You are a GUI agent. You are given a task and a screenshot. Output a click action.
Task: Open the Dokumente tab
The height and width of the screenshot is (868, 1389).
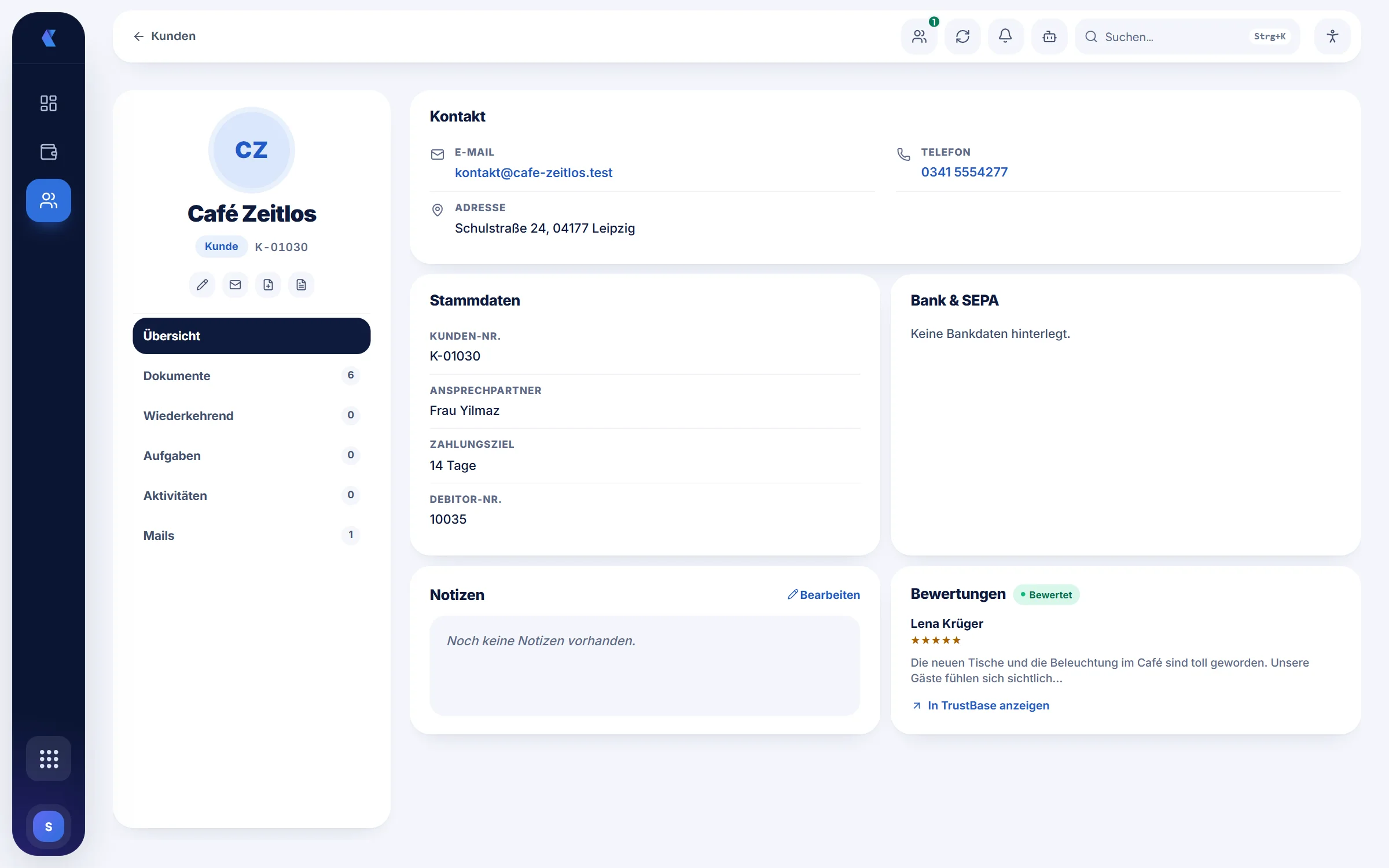coord(251,376)
